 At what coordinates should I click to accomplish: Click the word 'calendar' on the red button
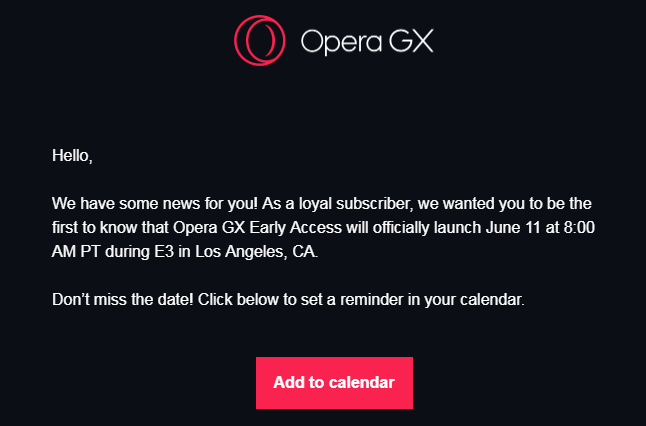click(362, 382)
